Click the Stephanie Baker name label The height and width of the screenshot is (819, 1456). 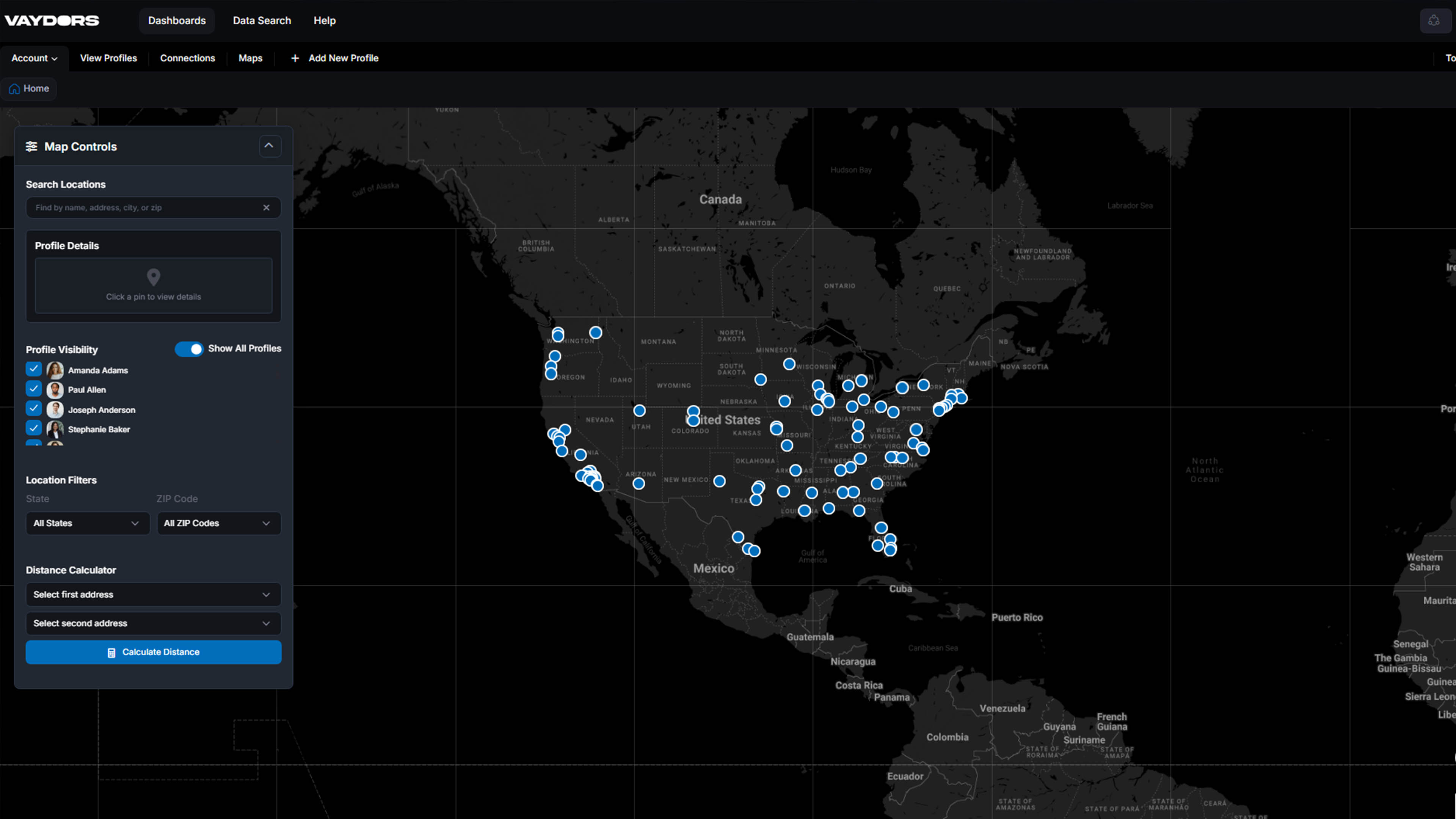pos(99,430)
